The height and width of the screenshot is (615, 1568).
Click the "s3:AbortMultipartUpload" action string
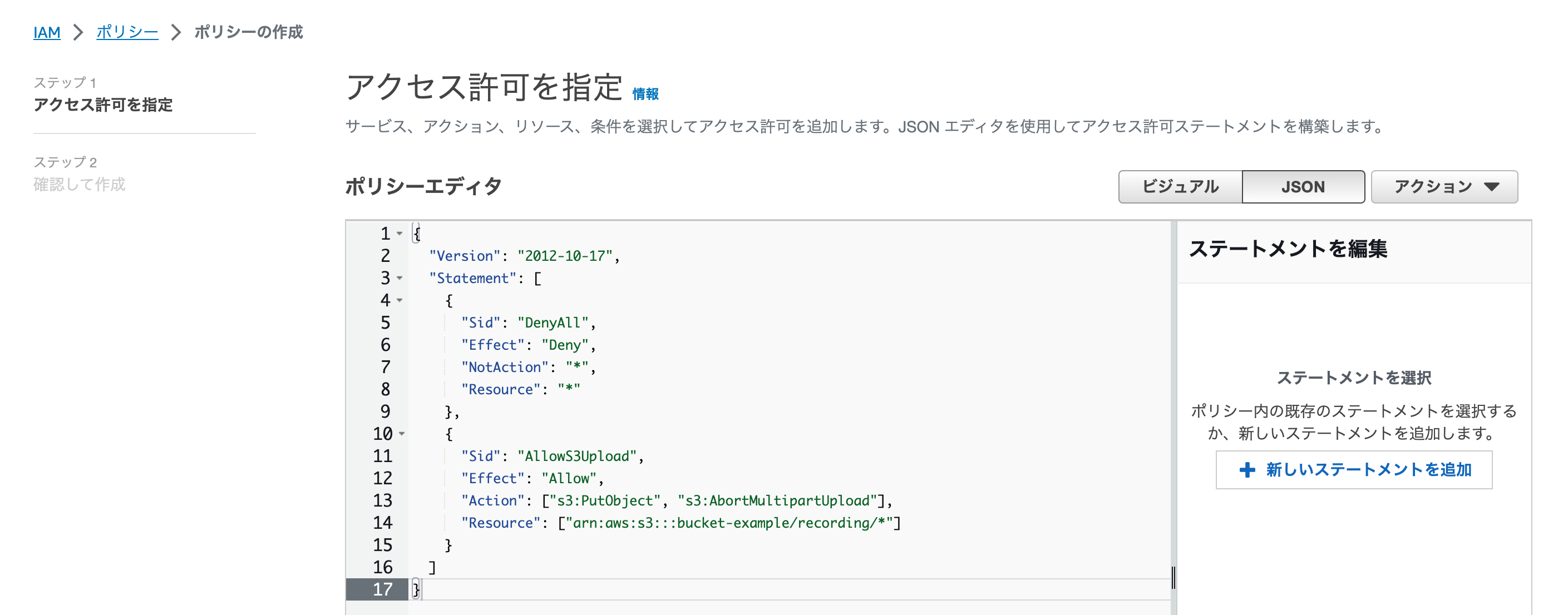[777, 500]
